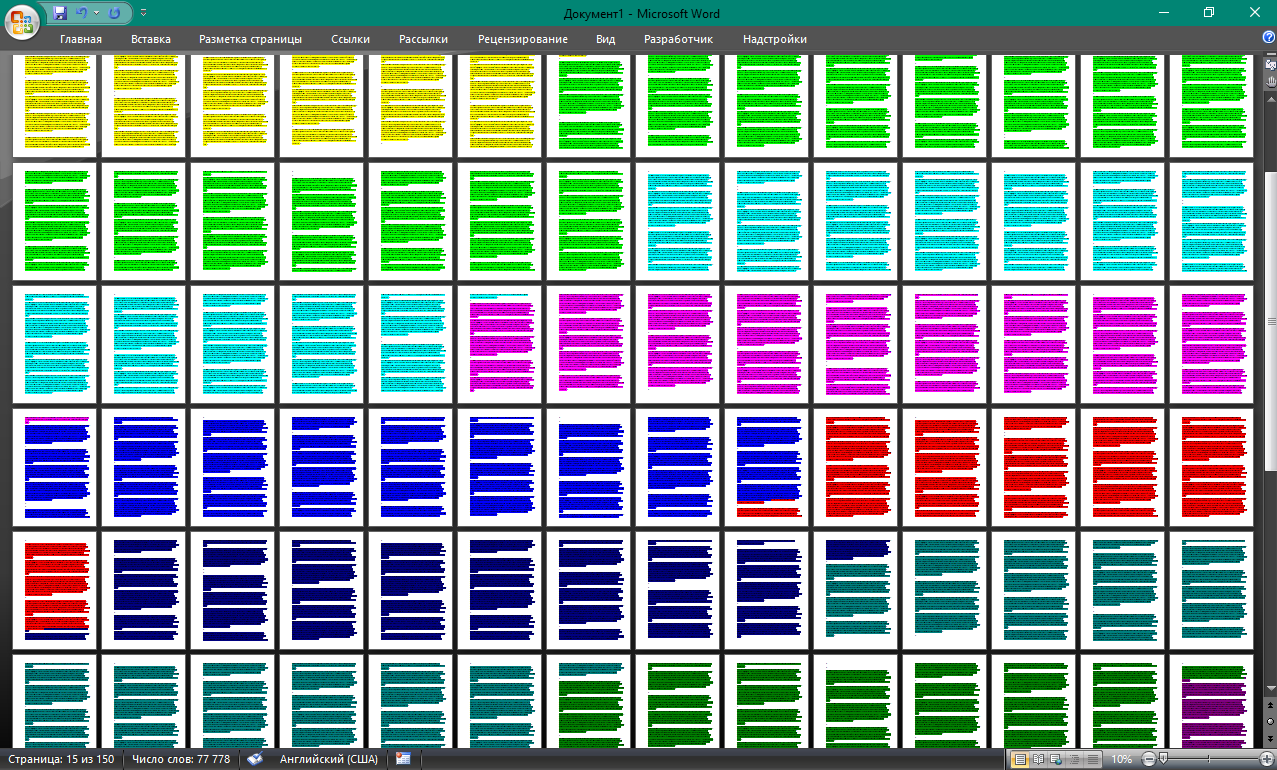This screenshot has width=1277, height=770.
Task: Open the Office button menu
Action: point(22,20)
